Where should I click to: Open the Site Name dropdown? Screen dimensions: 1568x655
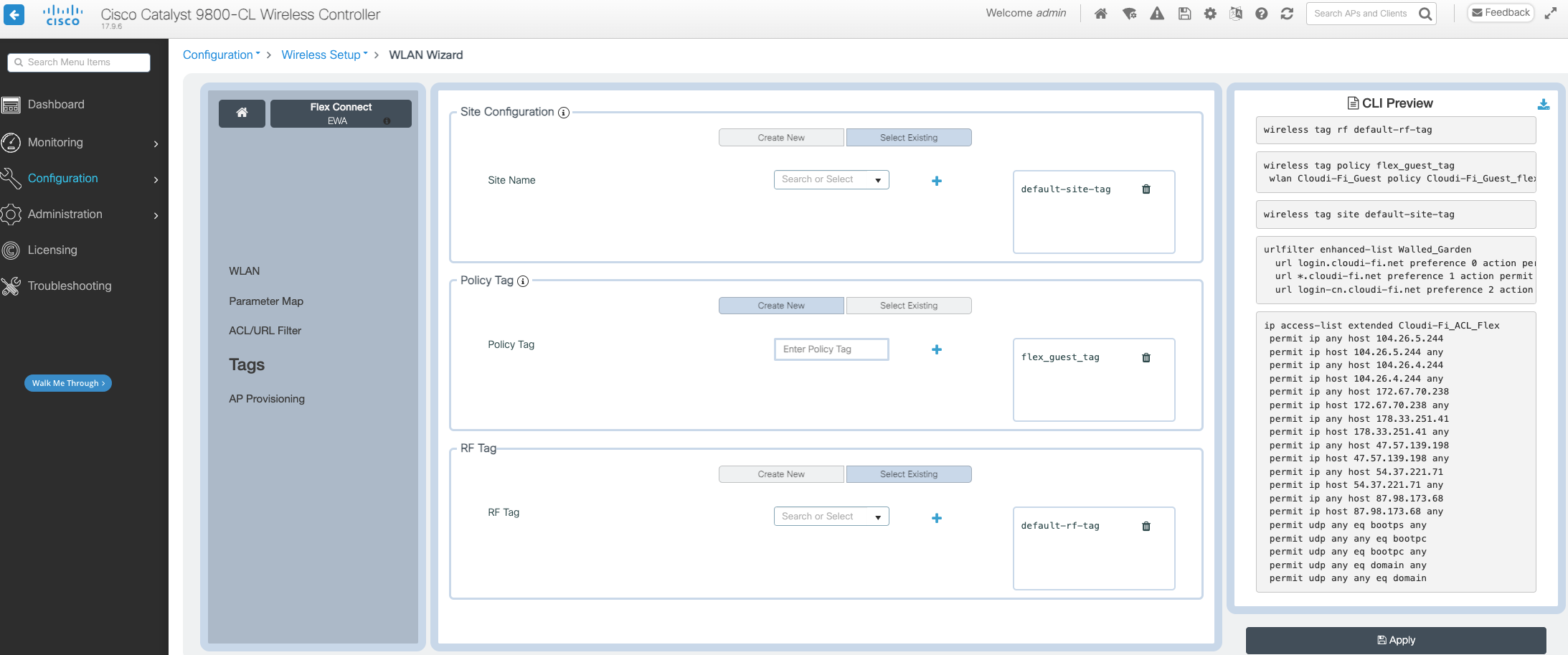click(831, 179)
